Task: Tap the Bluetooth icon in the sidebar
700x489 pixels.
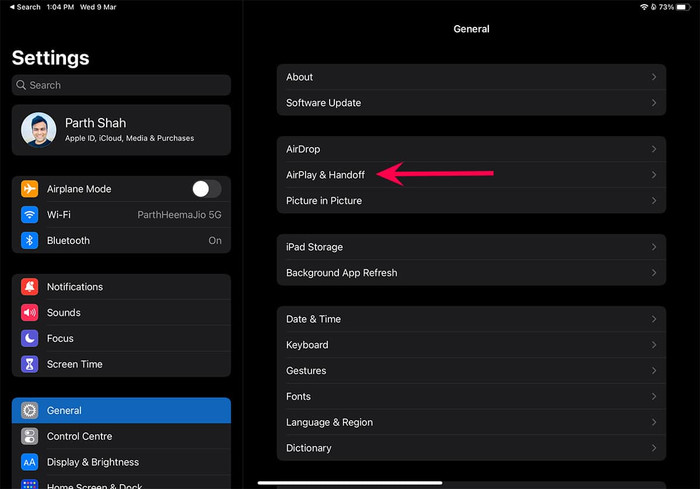Action: [29, 241]
